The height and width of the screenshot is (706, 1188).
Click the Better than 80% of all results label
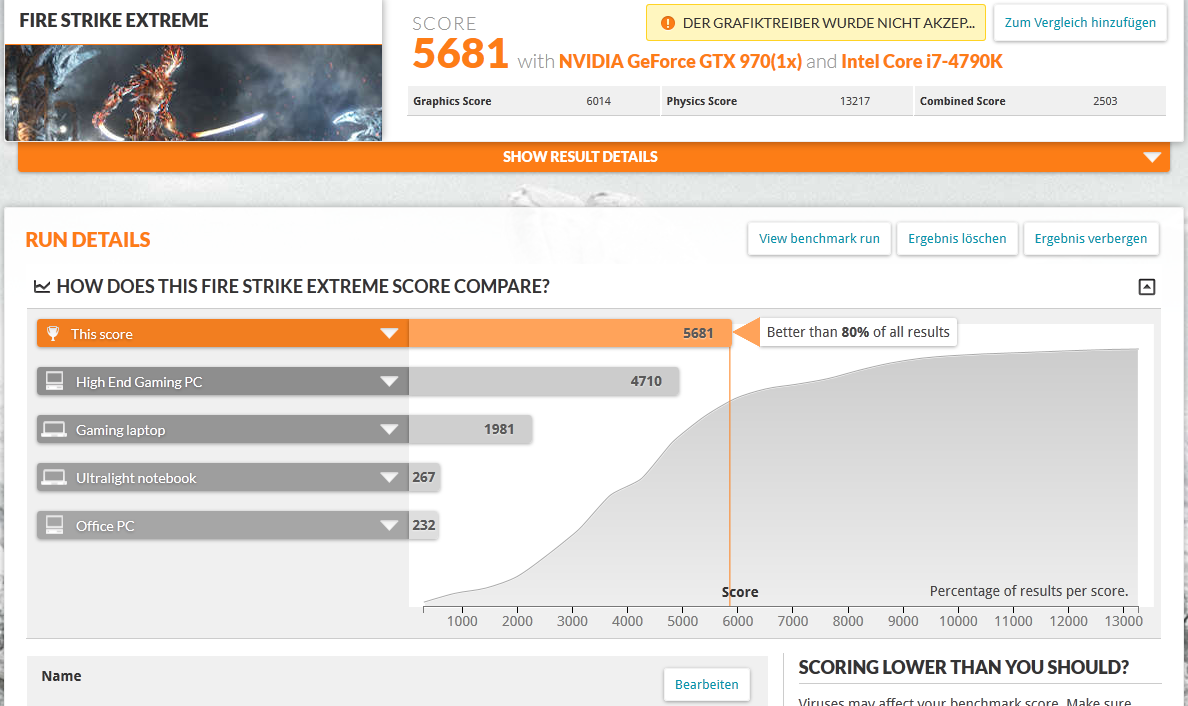pyautogui.click(x=858, y=332)
